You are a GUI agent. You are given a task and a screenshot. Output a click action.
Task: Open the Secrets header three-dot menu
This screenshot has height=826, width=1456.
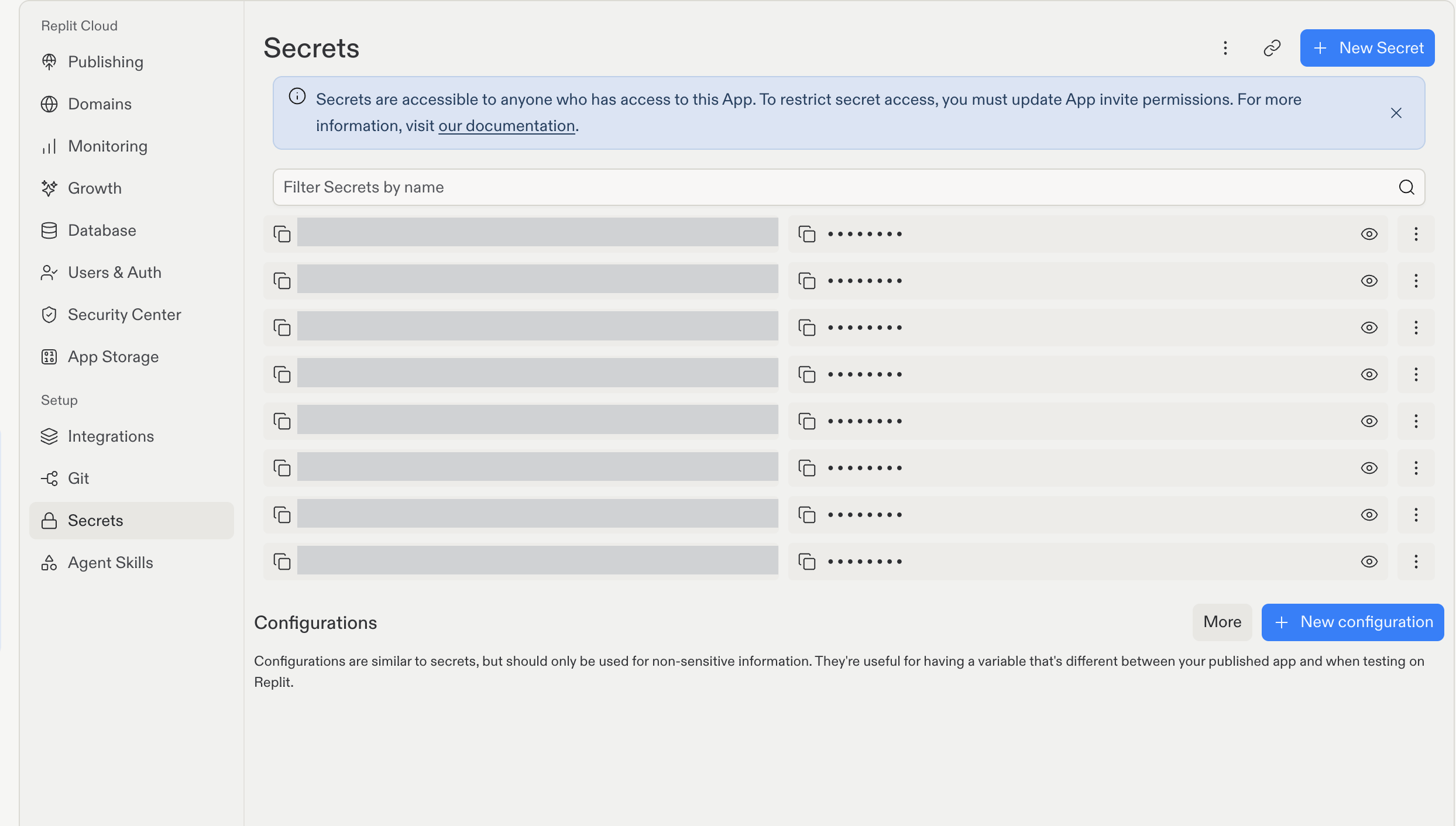[1225, 48]
